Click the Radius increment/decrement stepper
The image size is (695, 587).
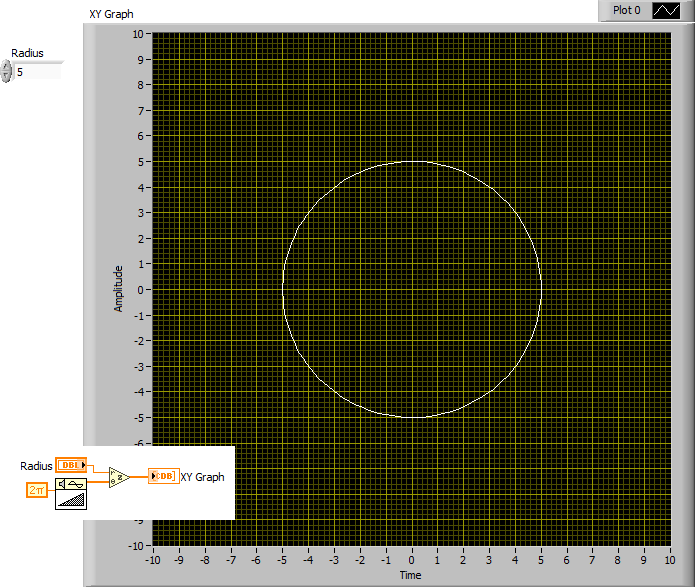[6, 71]
